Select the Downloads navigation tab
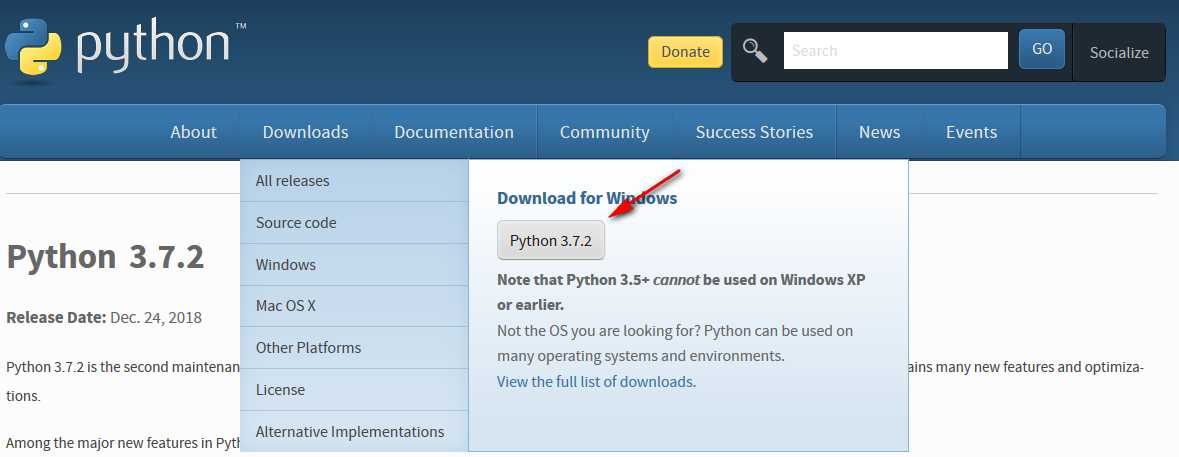The image size is (1179, 457). pos(305,132)
